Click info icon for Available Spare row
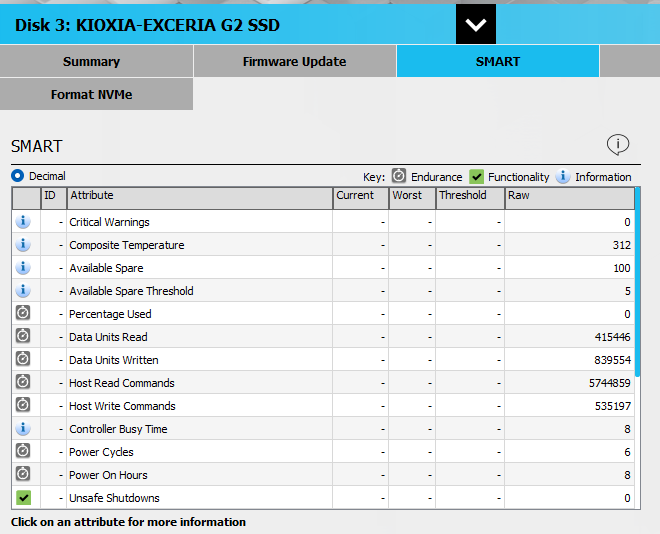Image resolution: width=660 pixels, height=534 pixels. point(23,267)
